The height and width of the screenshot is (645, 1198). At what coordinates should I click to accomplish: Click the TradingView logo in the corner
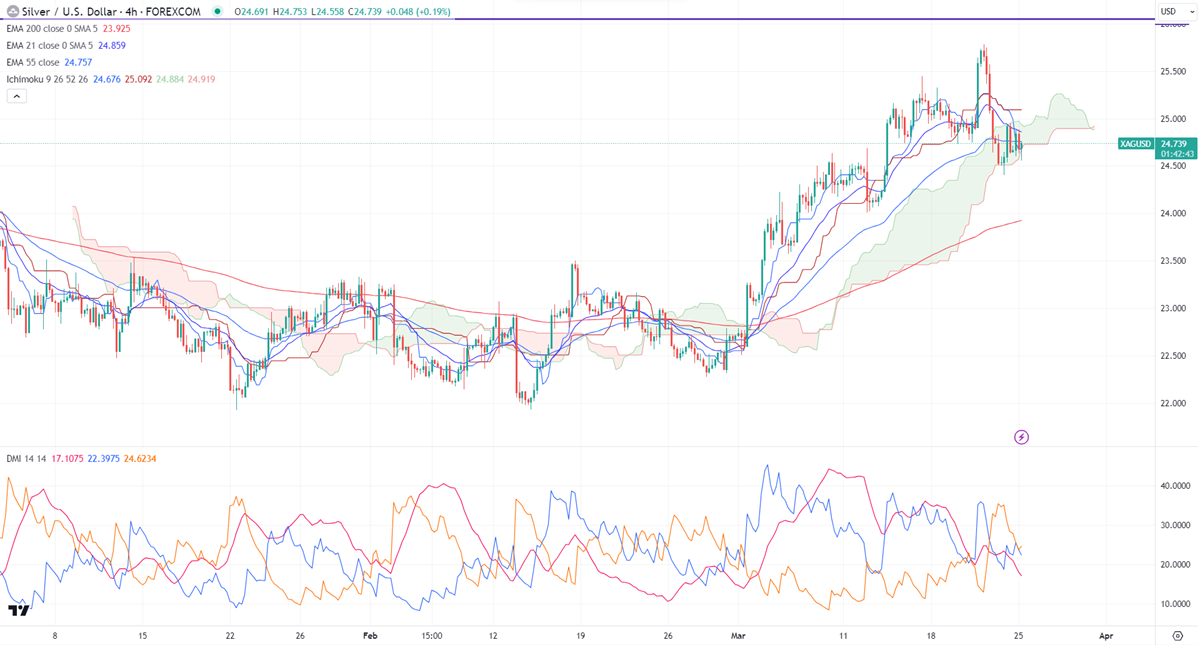point(18,611)
